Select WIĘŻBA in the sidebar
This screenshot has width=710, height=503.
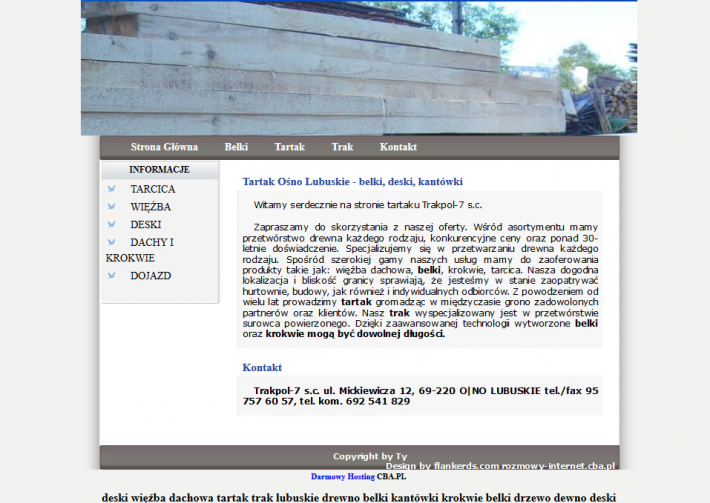tap(150, 207)
